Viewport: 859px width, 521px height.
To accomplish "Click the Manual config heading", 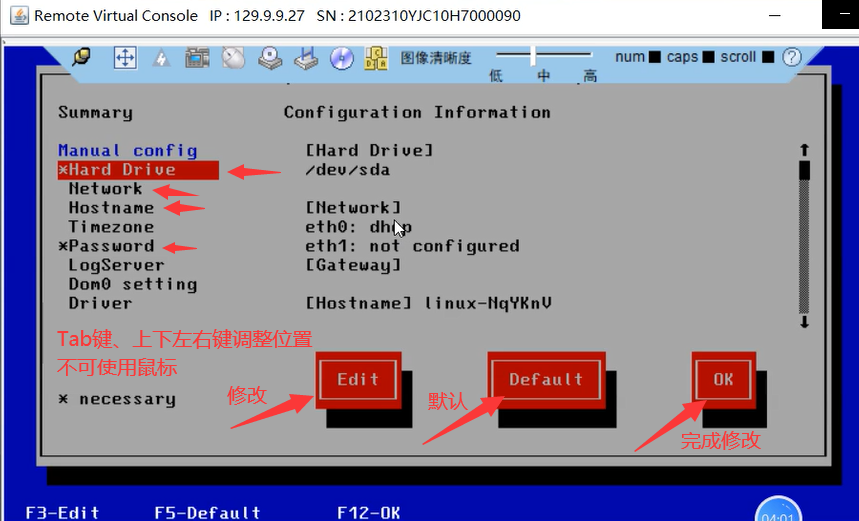I will tap(128, 151).
